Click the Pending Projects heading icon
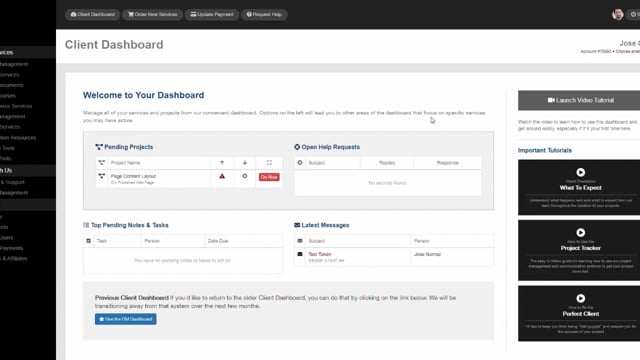 click(99, 147)
